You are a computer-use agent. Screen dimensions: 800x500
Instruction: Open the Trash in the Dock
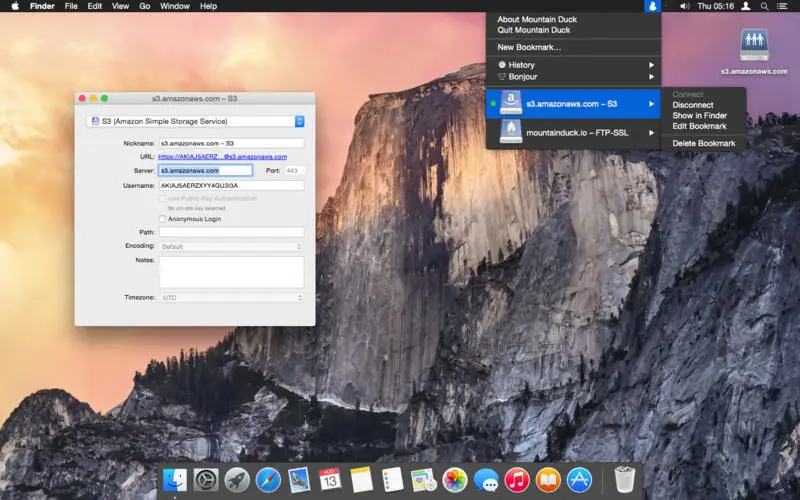pos(625,479)
